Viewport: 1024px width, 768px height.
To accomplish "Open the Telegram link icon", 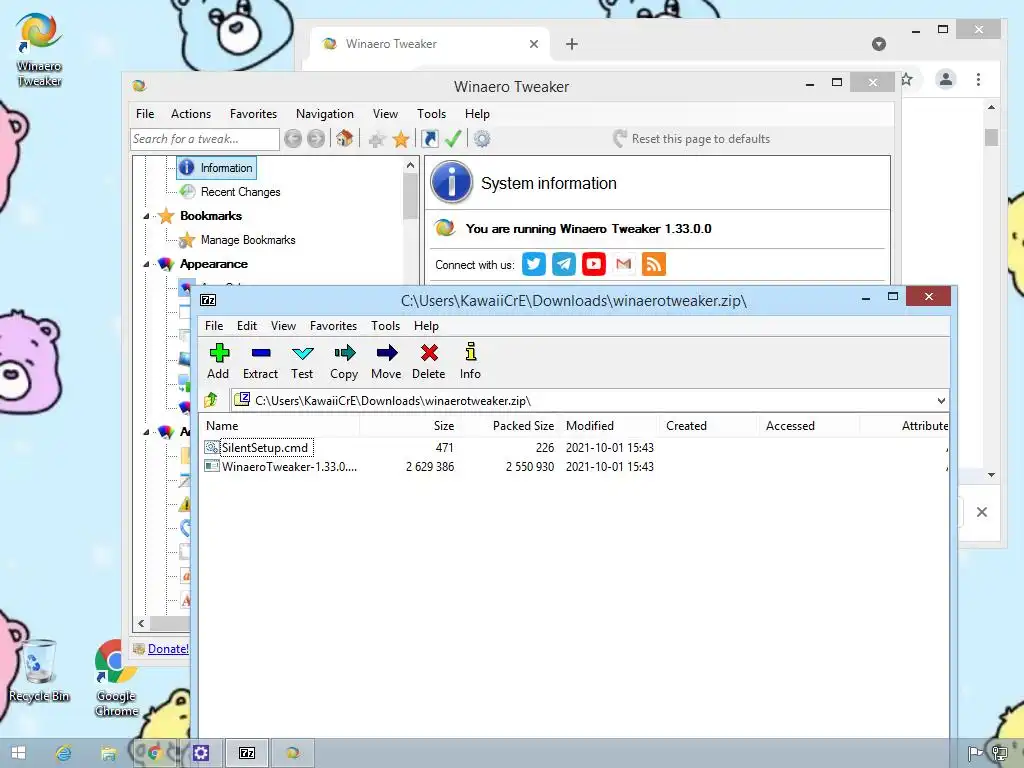I will pyautogui.click(x=564, y=264).
